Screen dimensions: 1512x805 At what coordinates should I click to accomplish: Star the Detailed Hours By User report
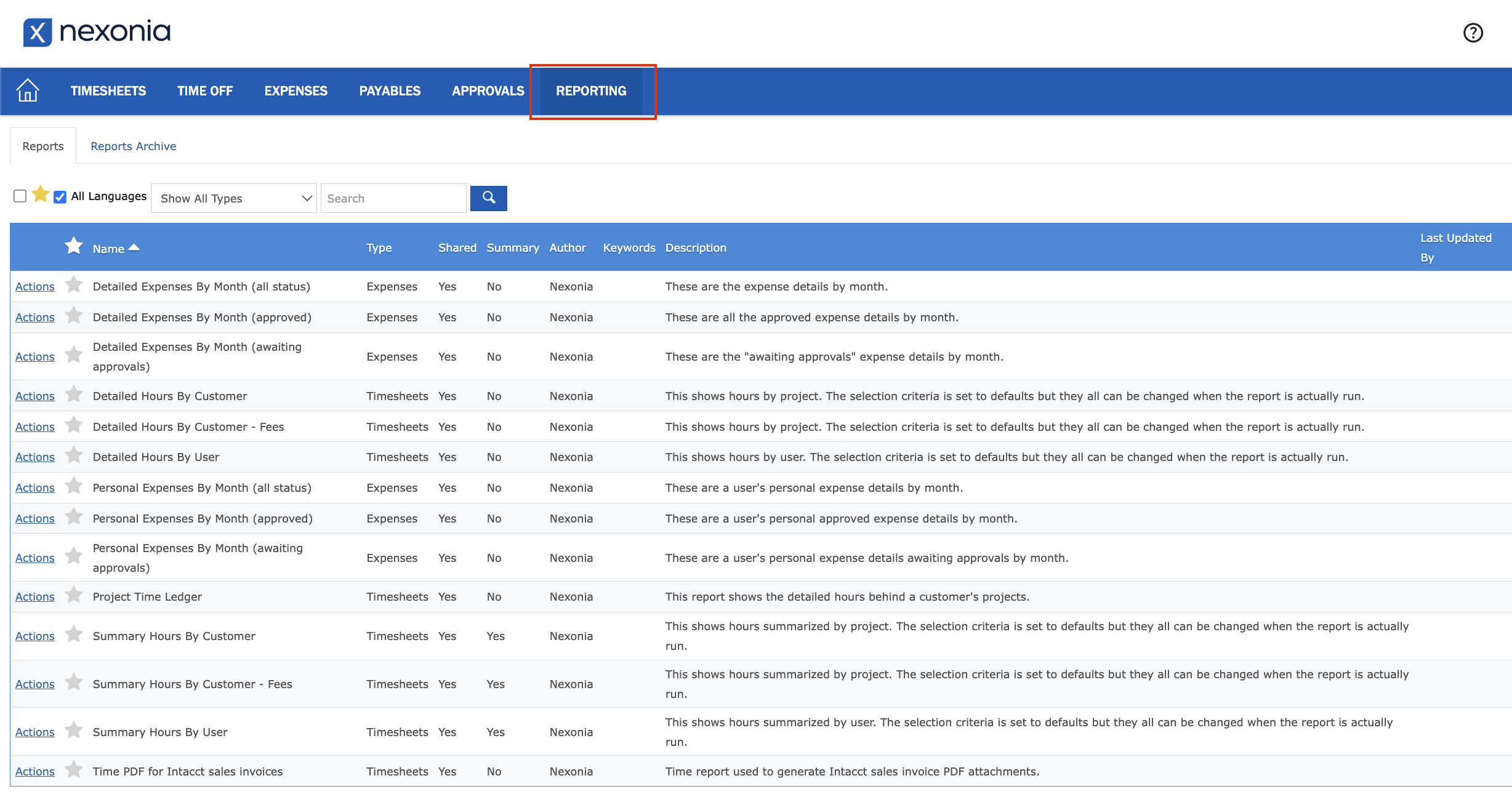74,455
